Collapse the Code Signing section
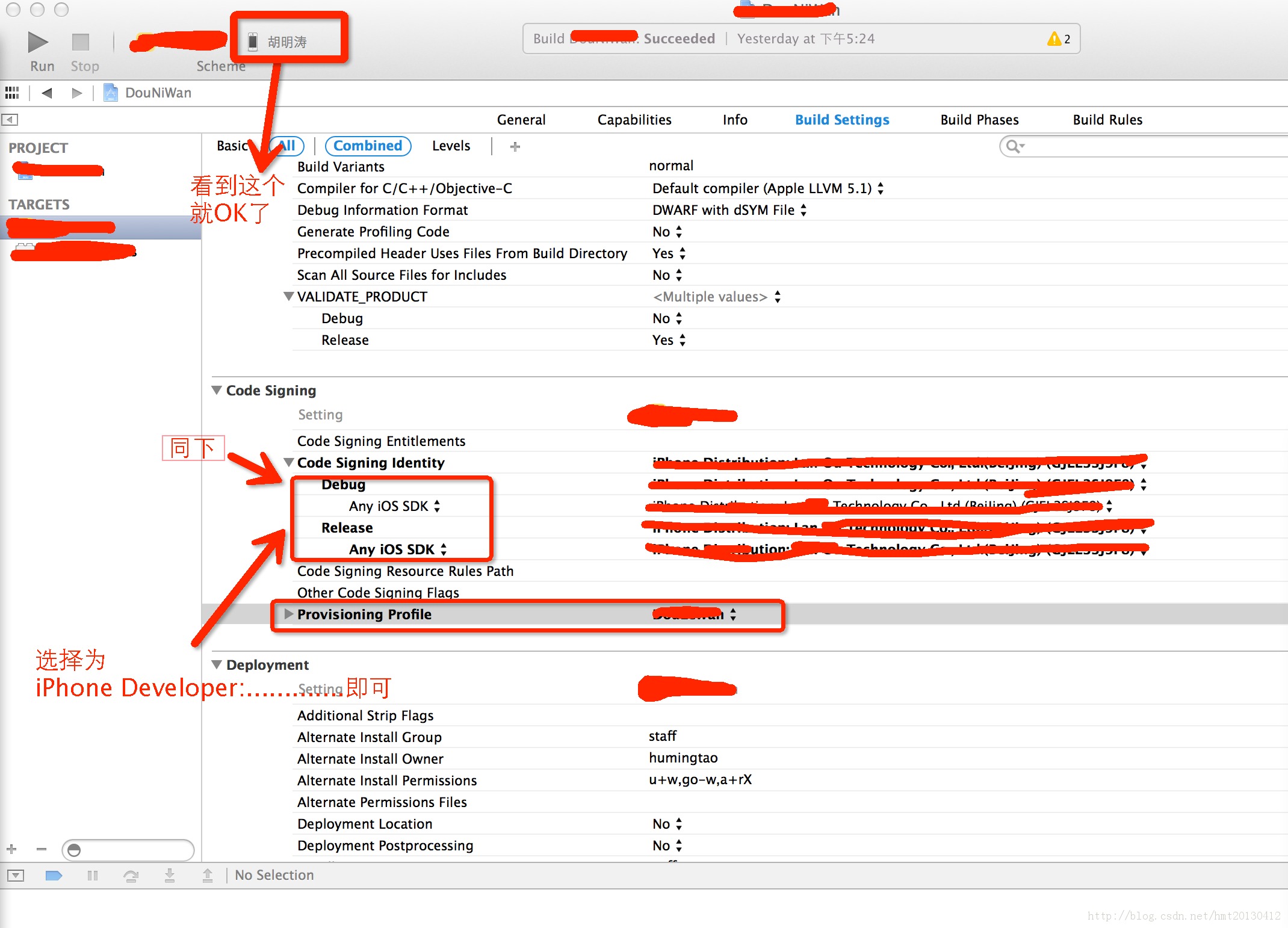This screenshot has width=1288, height=928. tap(217, 390)
